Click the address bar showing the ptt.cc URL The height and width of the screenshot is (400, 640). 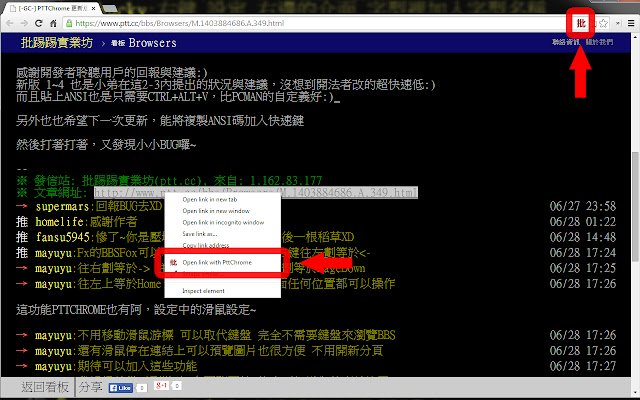(318, 23)
